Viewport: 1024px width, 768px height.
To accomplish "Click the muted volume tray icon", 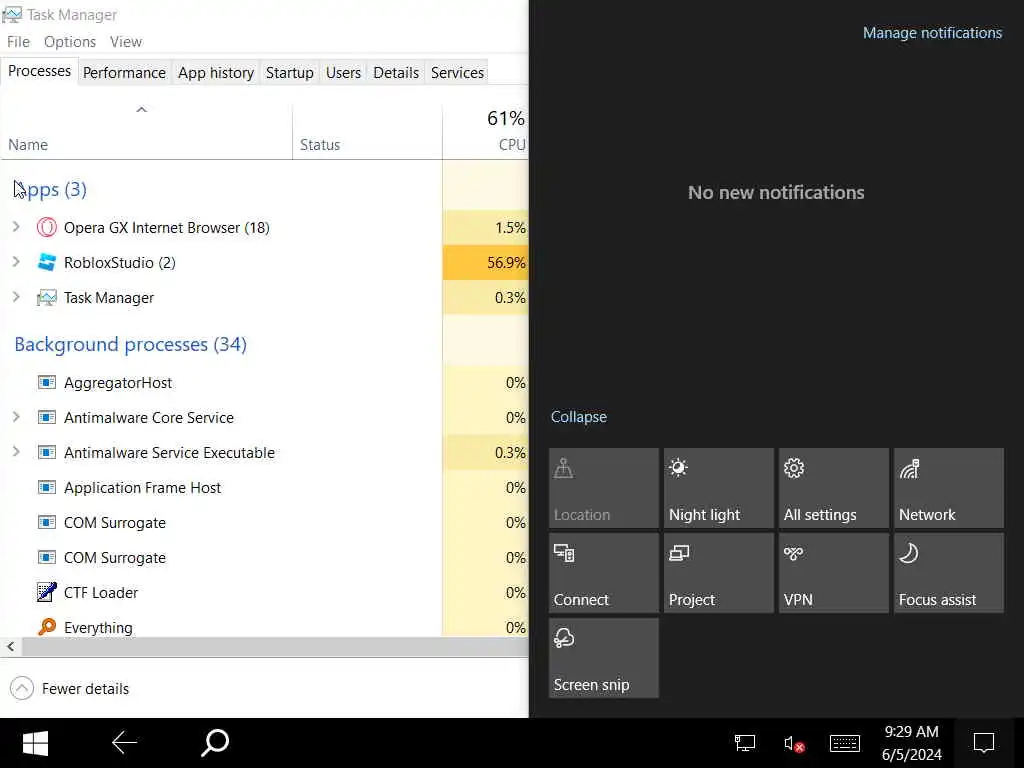I will tap(793, 744).
